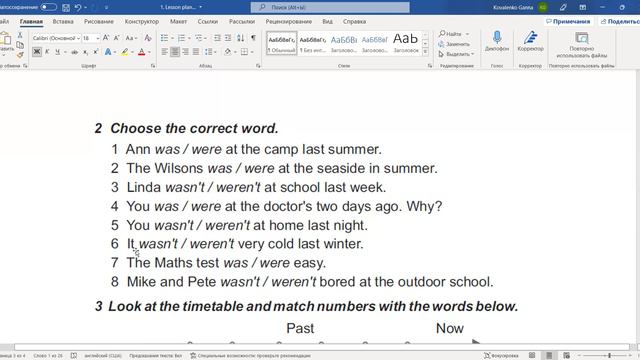Switch to the Вставка tab
Screen dimensions: 640x360
click(x=63, y=22)
